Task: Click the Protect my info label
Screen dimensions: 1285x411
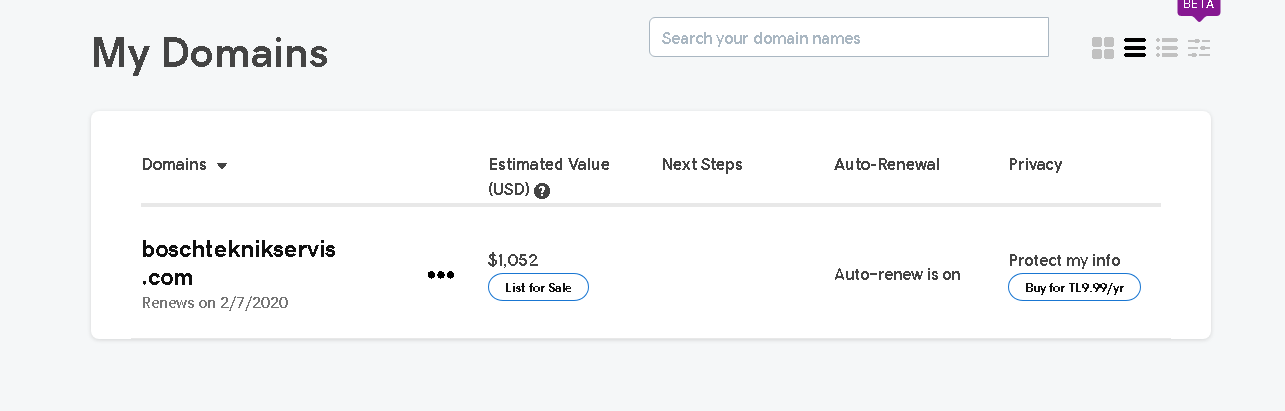Action: pyautogui.click(x=1064, y=261)
